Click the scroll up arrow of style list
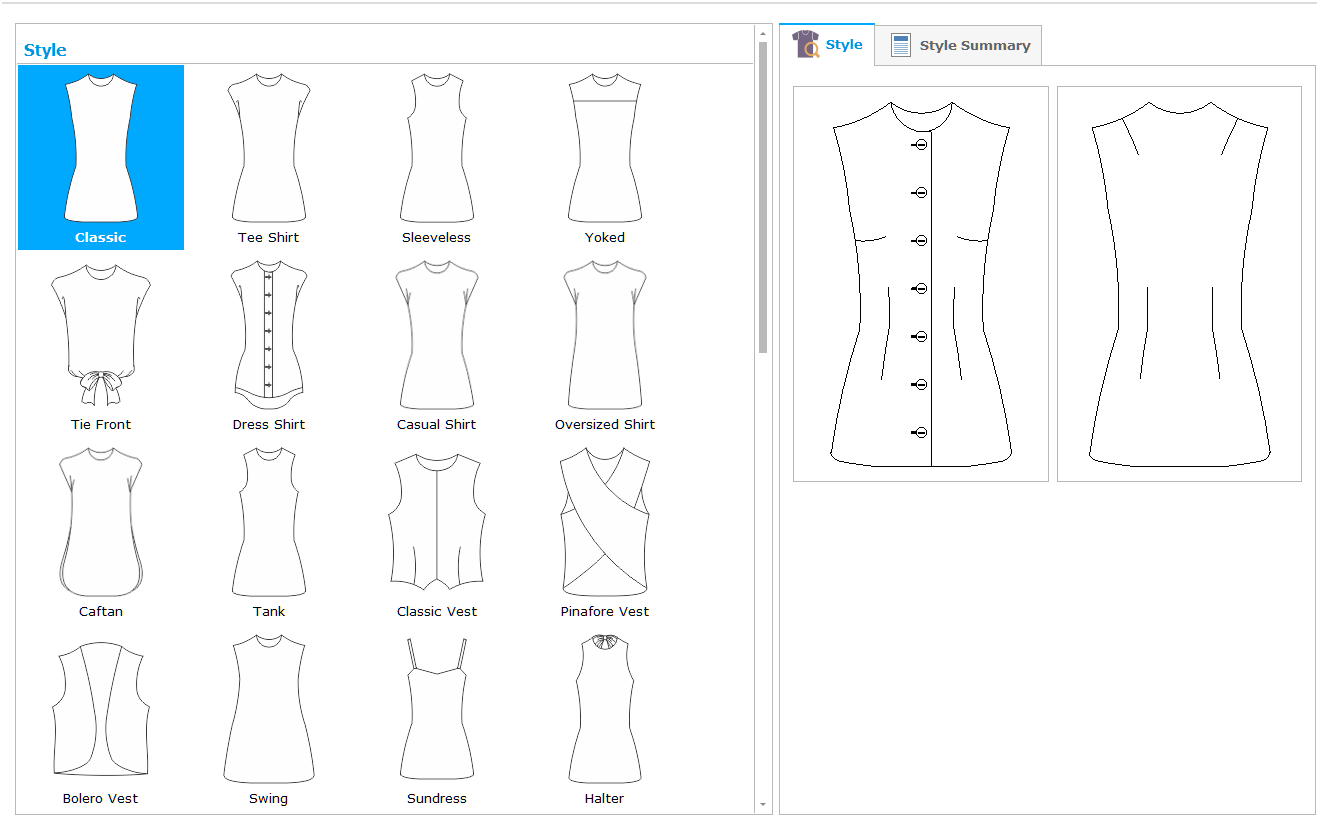The image size is (1319, 818). coord(763,33)
